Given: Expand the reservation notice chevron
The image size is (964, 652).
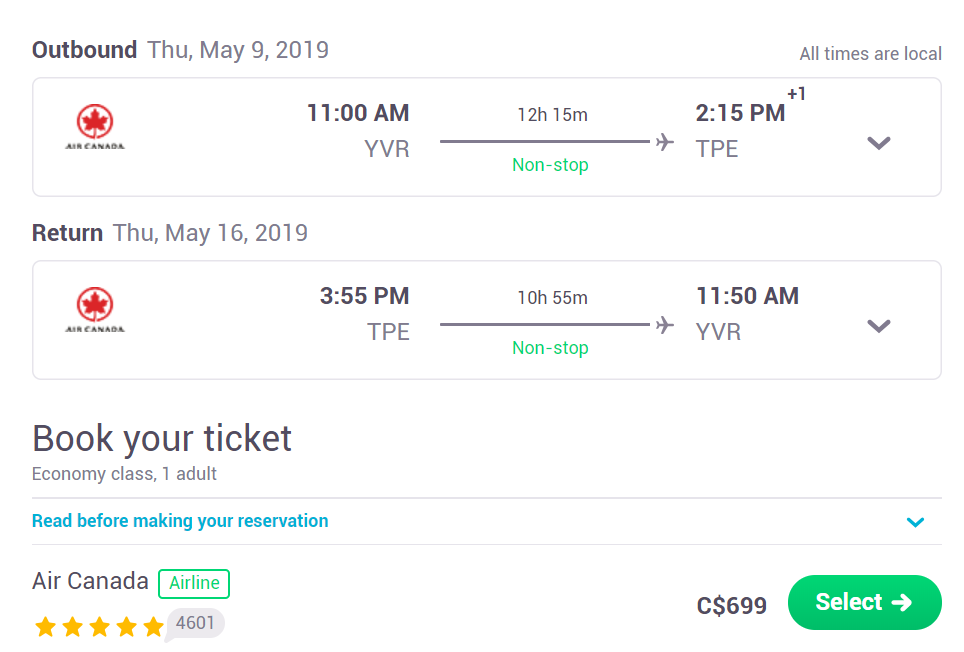Looking at the screenshot, I should tap(915, 522).
